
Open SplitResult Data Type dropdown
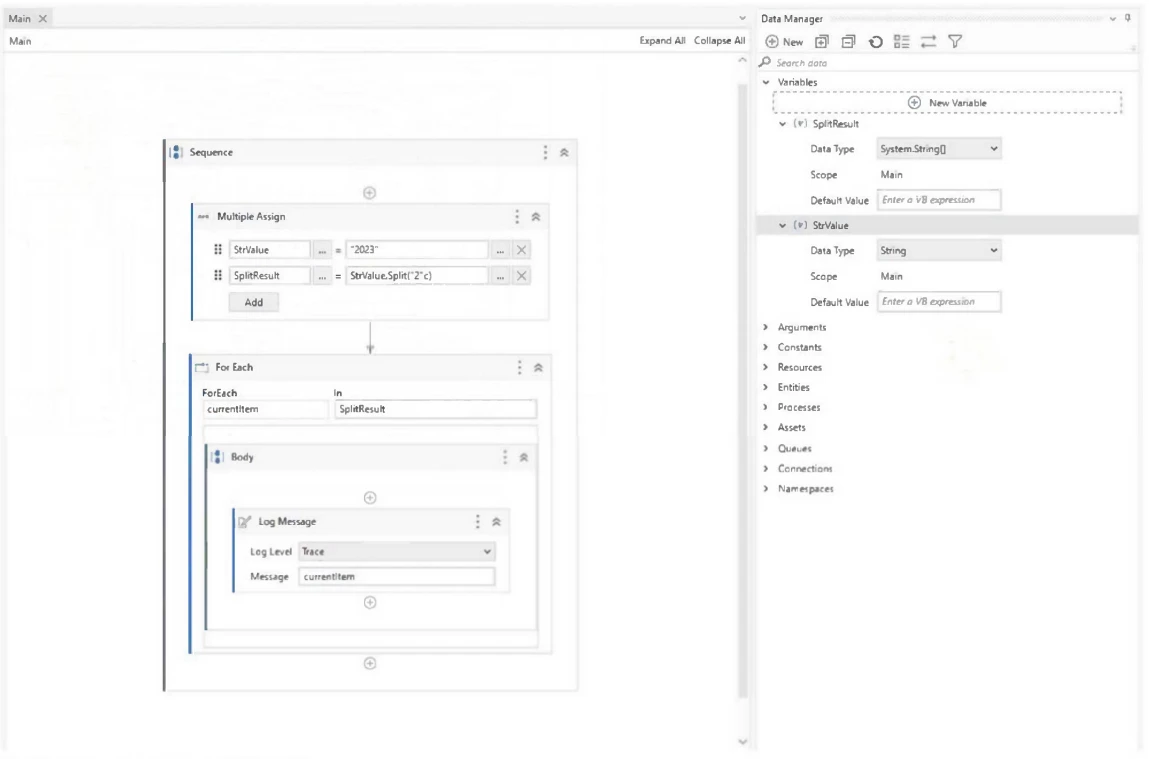938,148
